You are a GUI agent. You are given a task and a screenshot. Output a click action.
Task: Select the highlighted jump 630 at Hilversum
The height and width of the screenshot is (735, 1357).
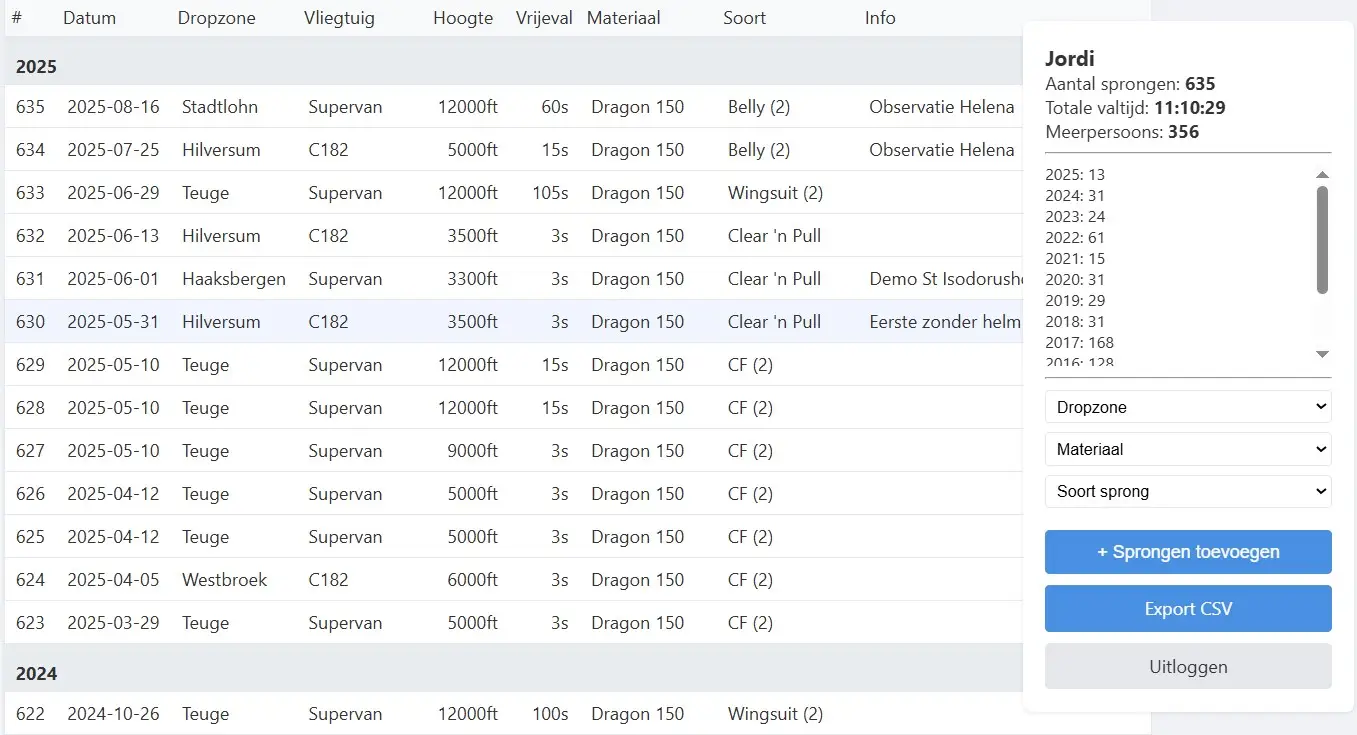(400, 321)
